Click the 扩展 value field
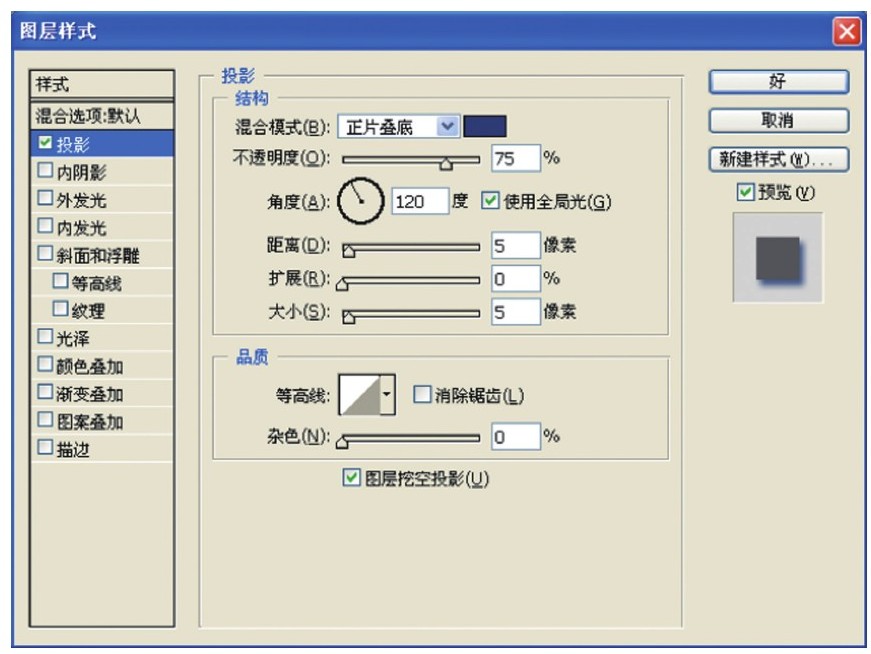Viewport: 871px width, 654px height. 516,278
